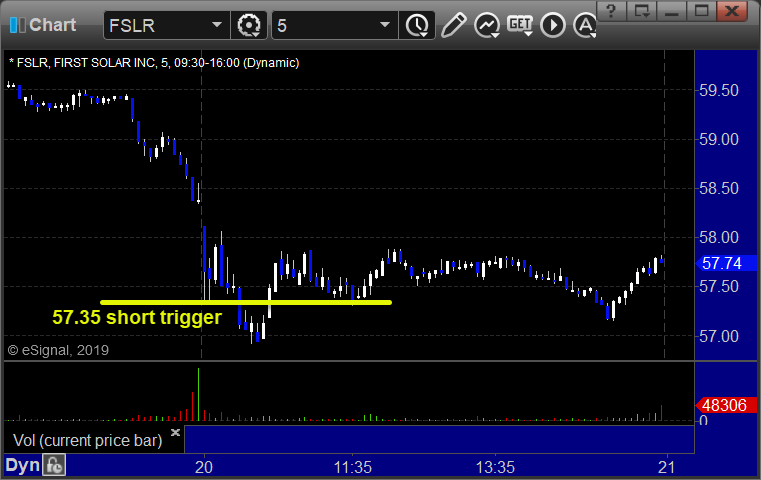Open the help question mark button
The width and height of the screenshot is (761, 480).
(x=611, y=11)
